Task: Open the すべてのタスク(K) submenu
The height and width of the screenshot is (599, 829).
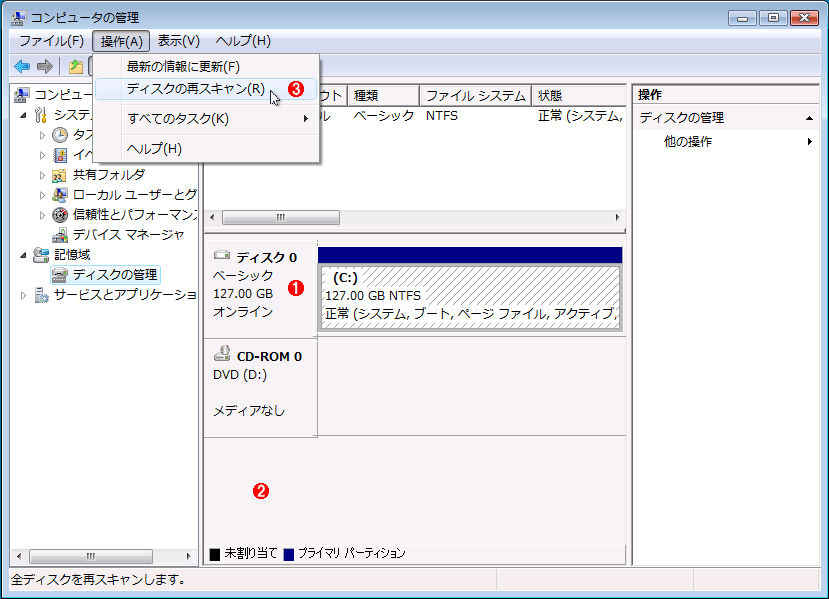Action: click(207, 118)
